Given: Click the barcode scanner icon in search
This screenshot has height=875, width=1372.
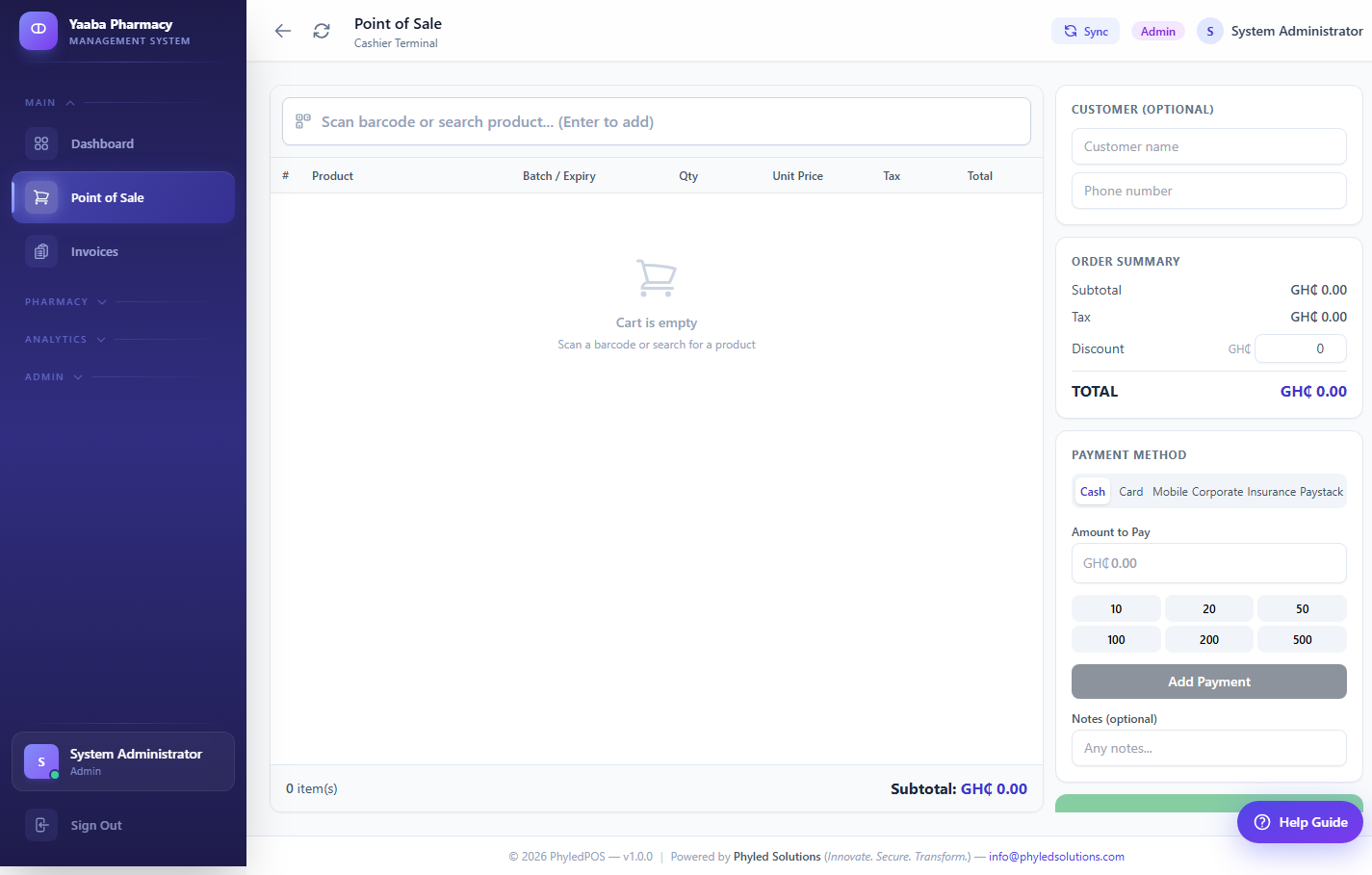Looking at the screenshot, I should [302, 121].
